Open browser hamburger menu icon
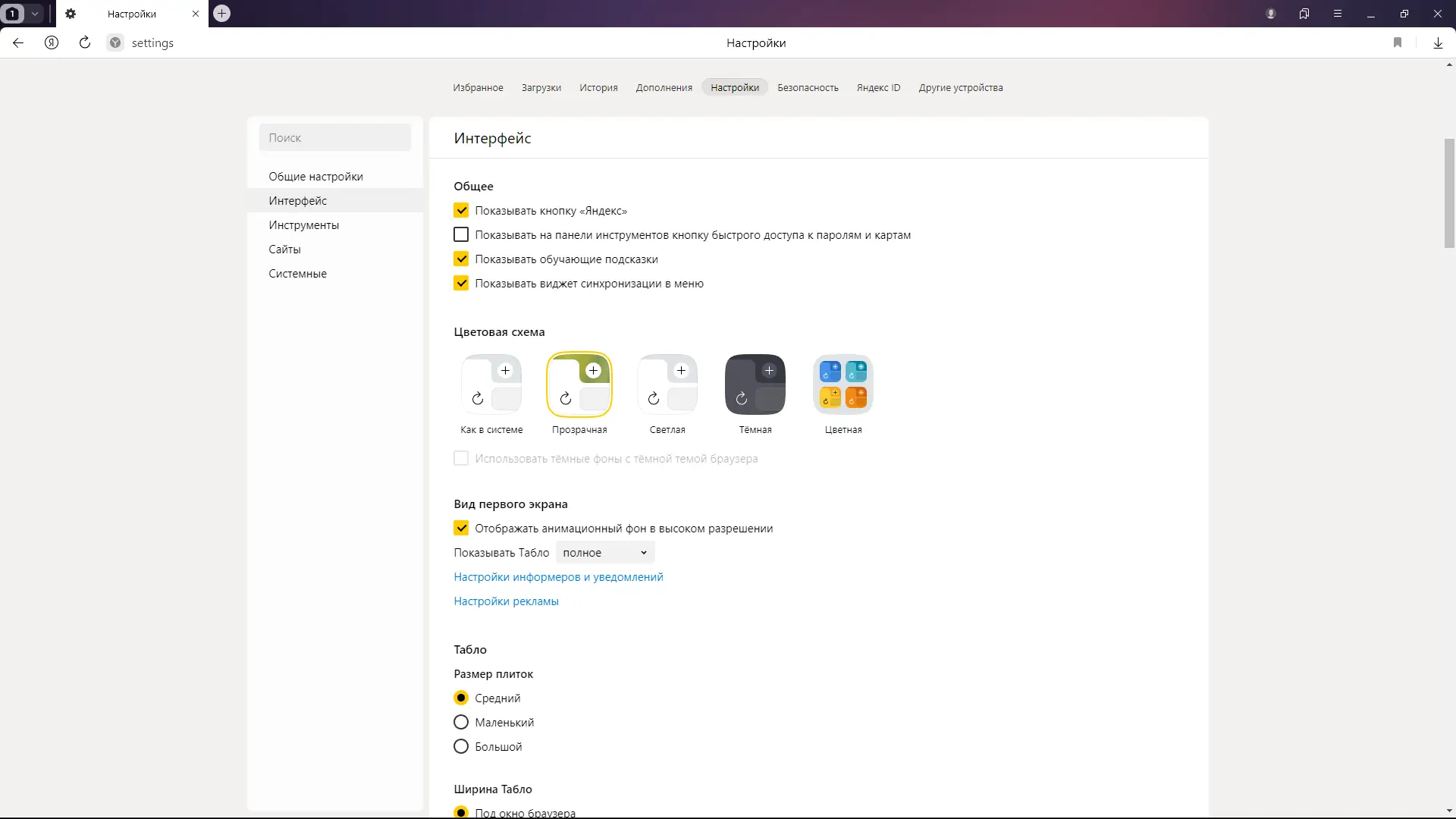The height and width of the screenshot is (819, 1456). (x=1338, y=14)
